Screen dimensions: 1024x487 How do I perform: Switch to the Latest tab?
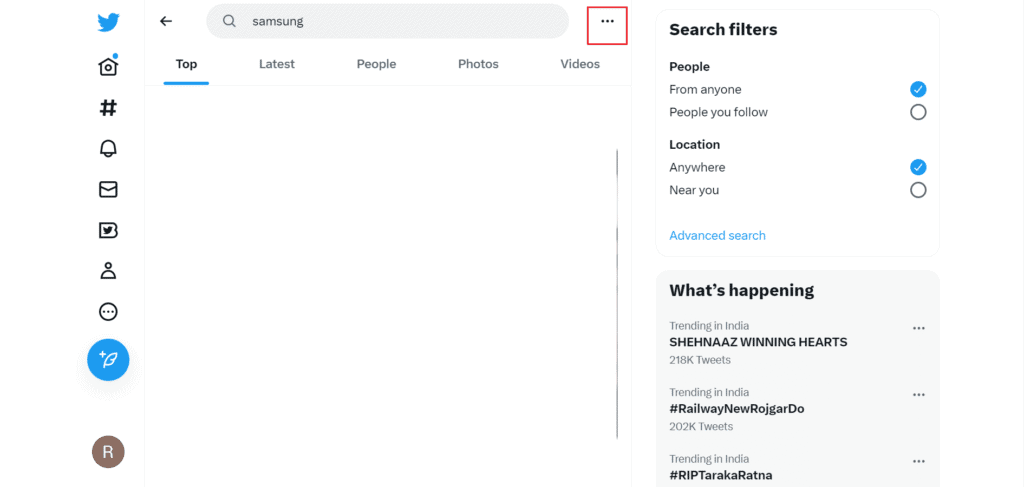coord(277,64)
